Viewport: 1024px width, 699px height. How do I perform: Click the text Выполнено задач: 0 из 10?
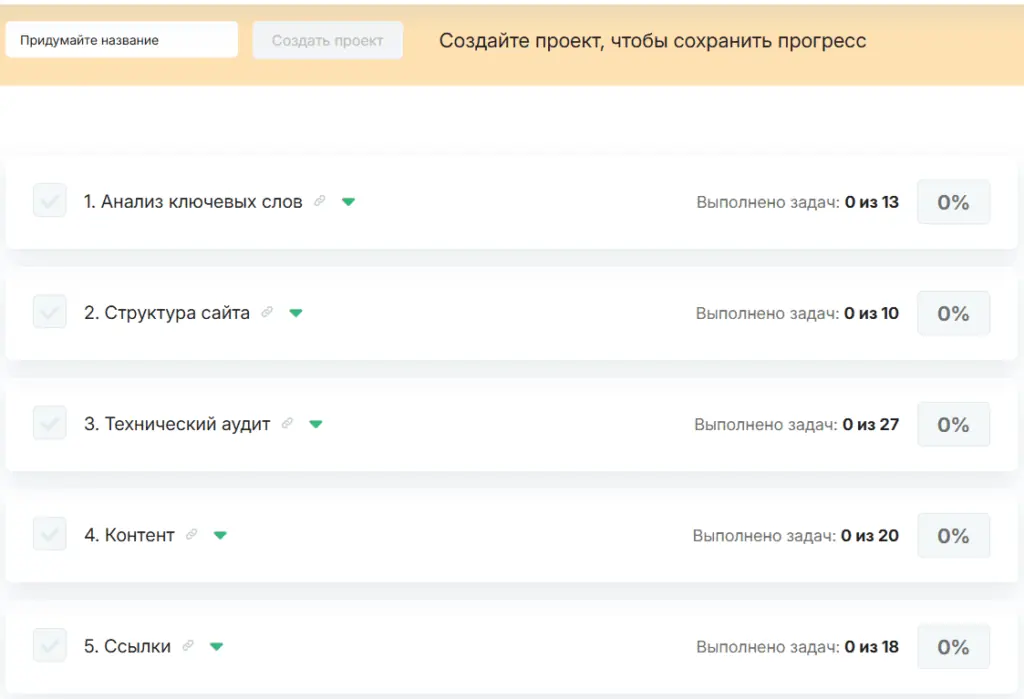(797, 313)
